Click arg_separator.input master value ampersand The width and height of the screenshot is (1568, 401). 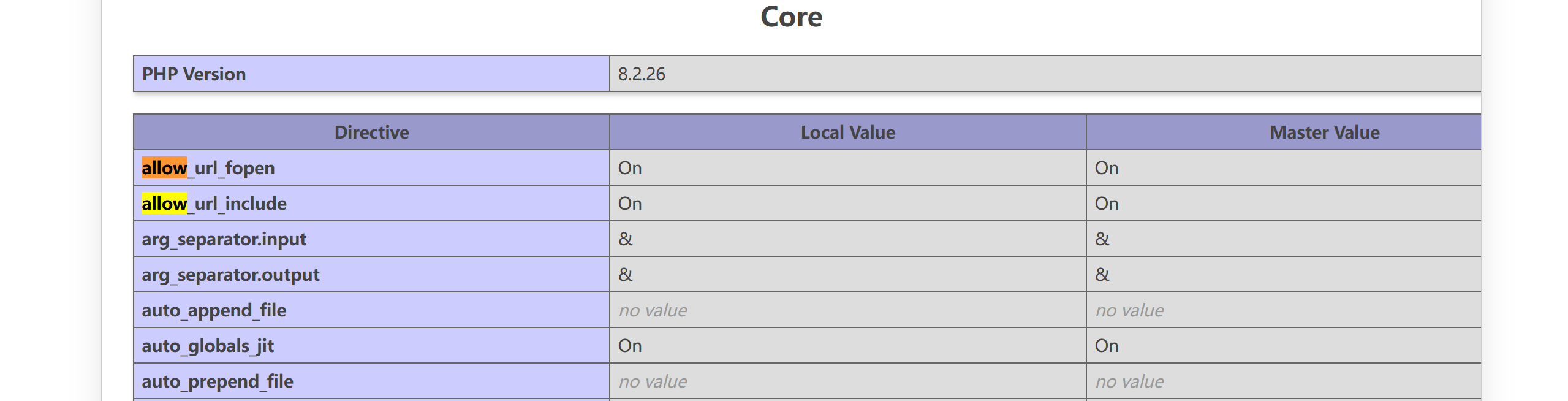tap(1102, 239)
